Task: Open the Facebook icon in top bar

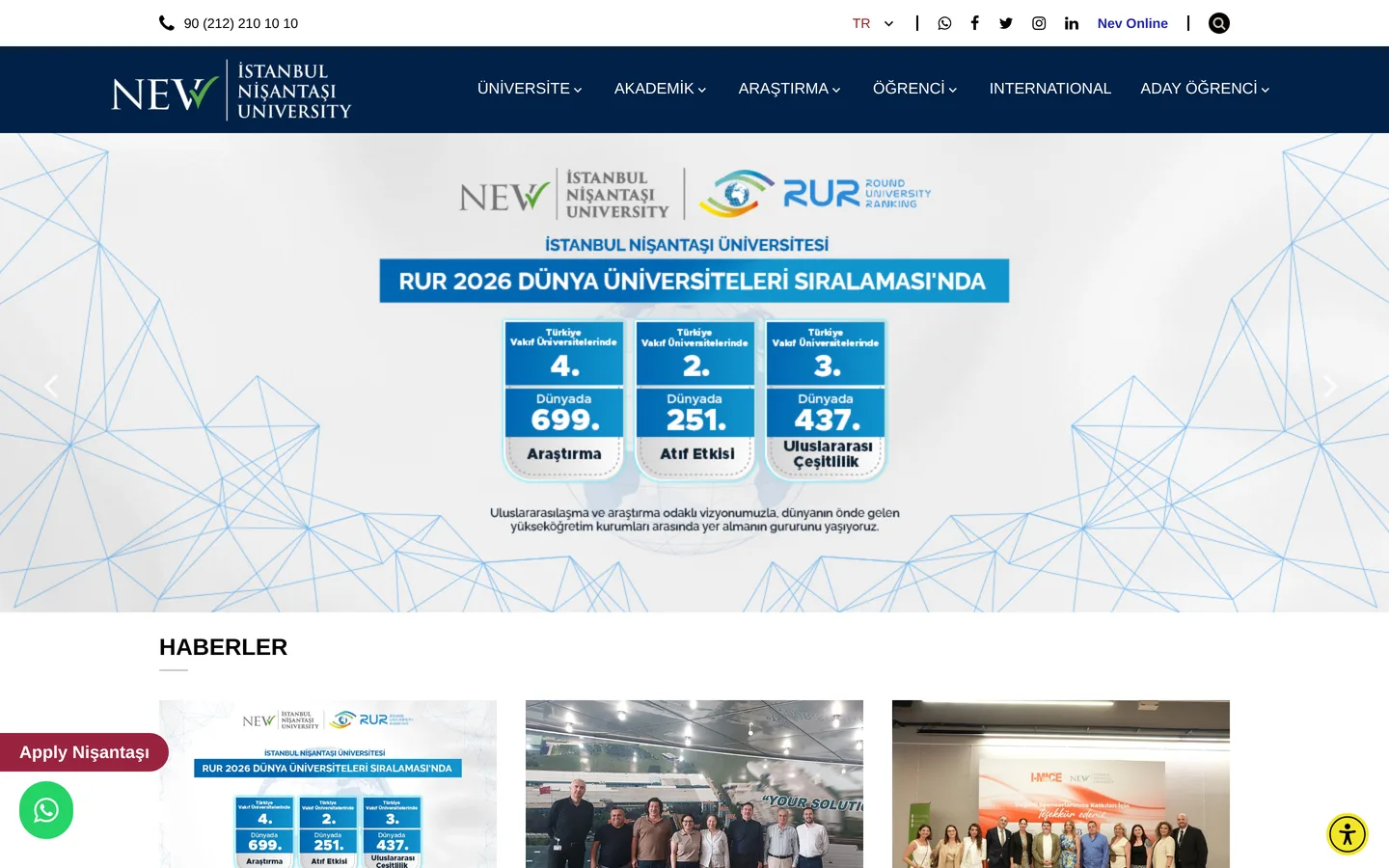Action: point(975,23)
